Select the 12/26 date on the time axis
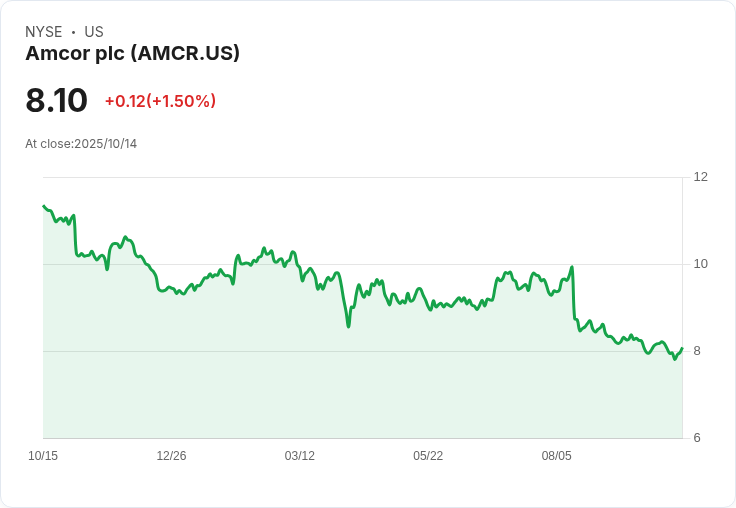Image resolution: width=736 pixels, height=508 pixels. click(x=171, y=456)
